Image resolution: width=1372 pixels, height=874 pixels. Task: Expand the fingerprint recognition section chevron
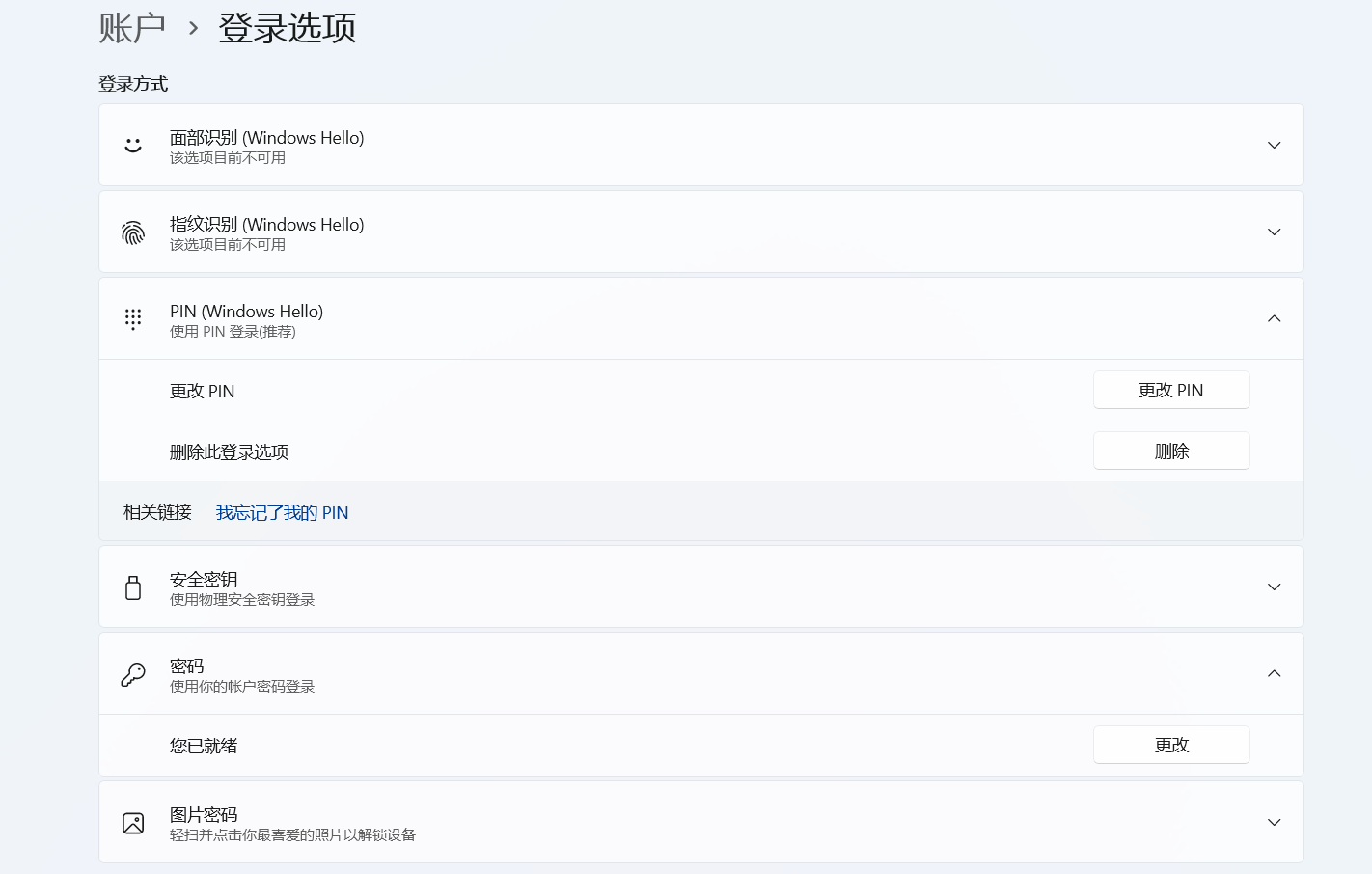[x=1274, y=232]
